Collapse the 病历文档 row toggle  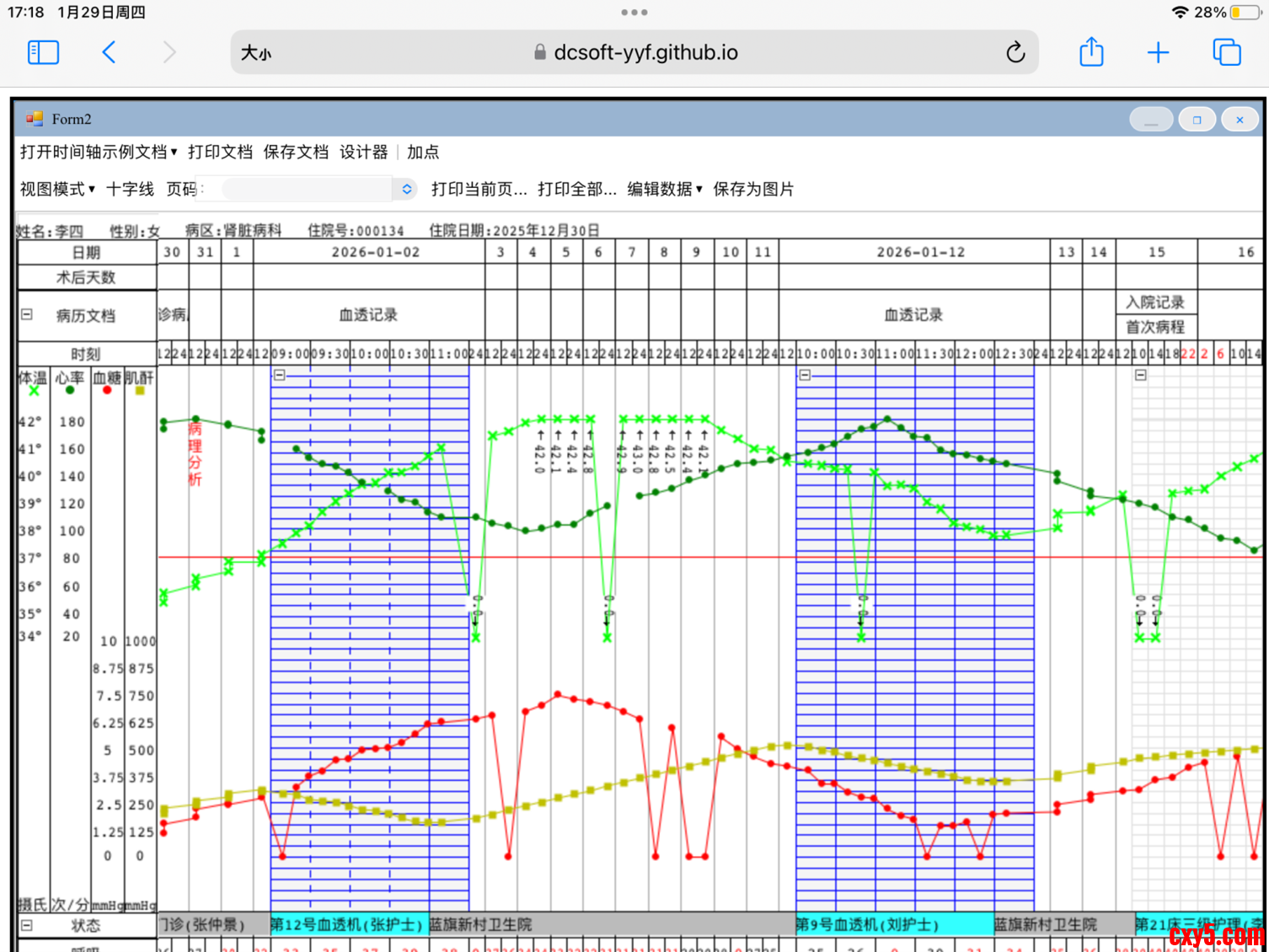click(x=27, y=314)
